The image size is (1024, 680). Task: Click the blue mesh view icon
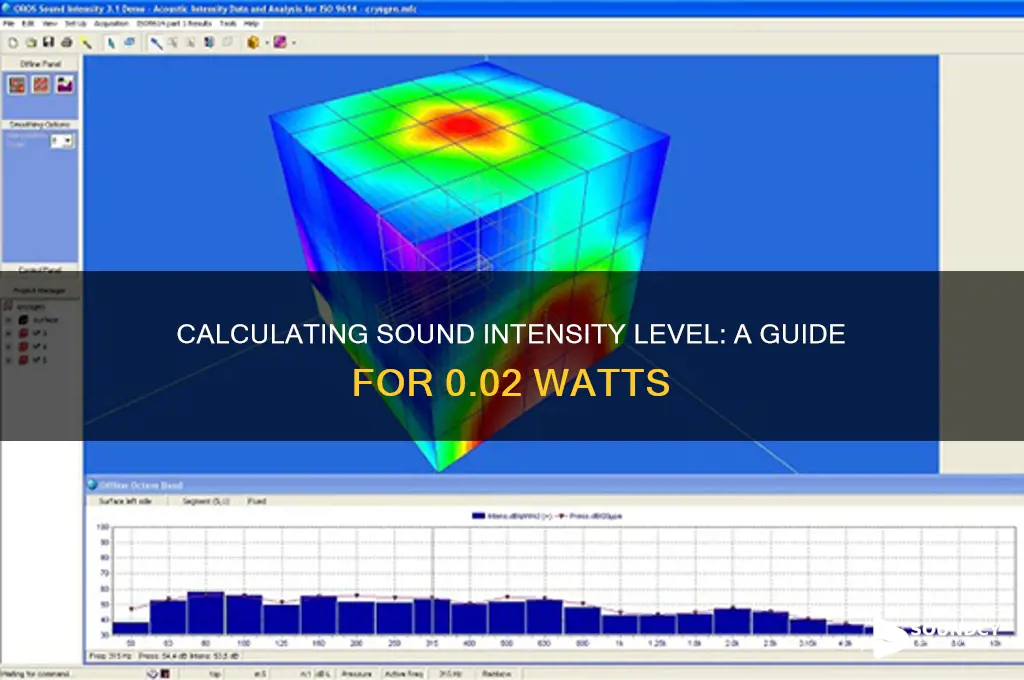(x=209, y=42)
